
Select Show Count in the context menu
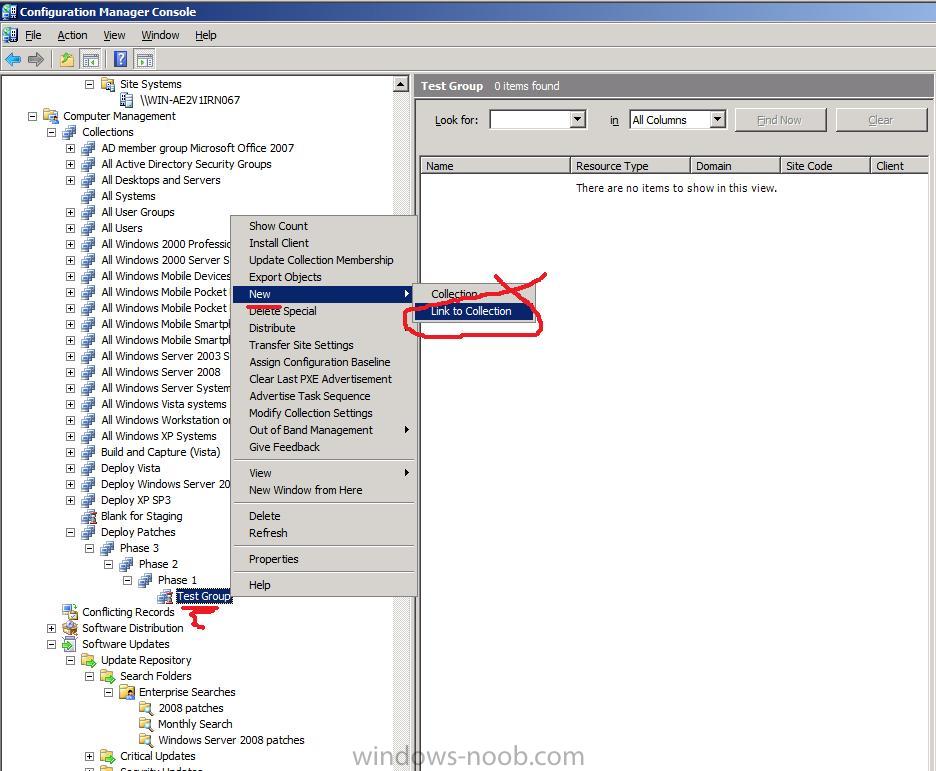(278, 226)
